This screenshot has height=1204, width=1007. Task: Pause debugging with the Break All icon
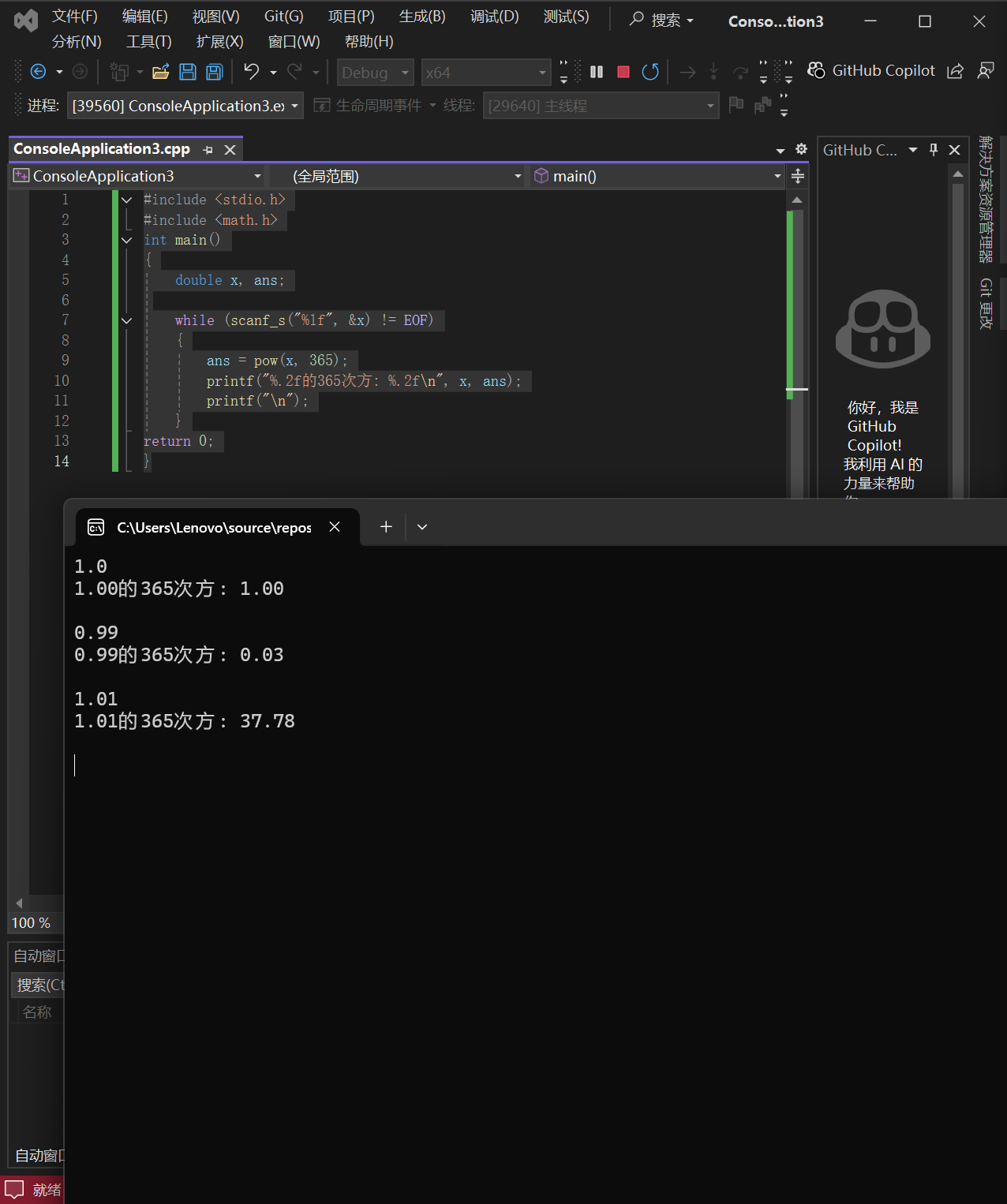[x=597, y=72]
